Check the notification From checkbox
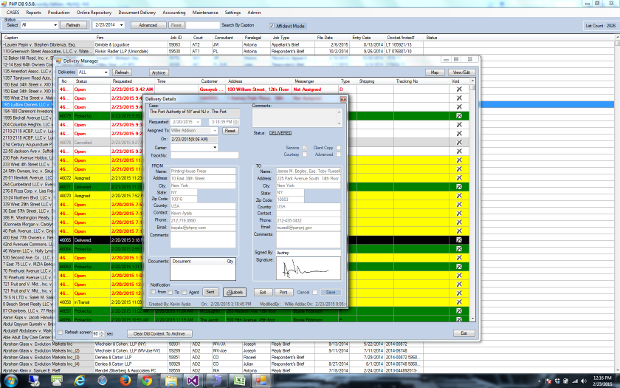 pyautogui.click(x=153, y=292)
